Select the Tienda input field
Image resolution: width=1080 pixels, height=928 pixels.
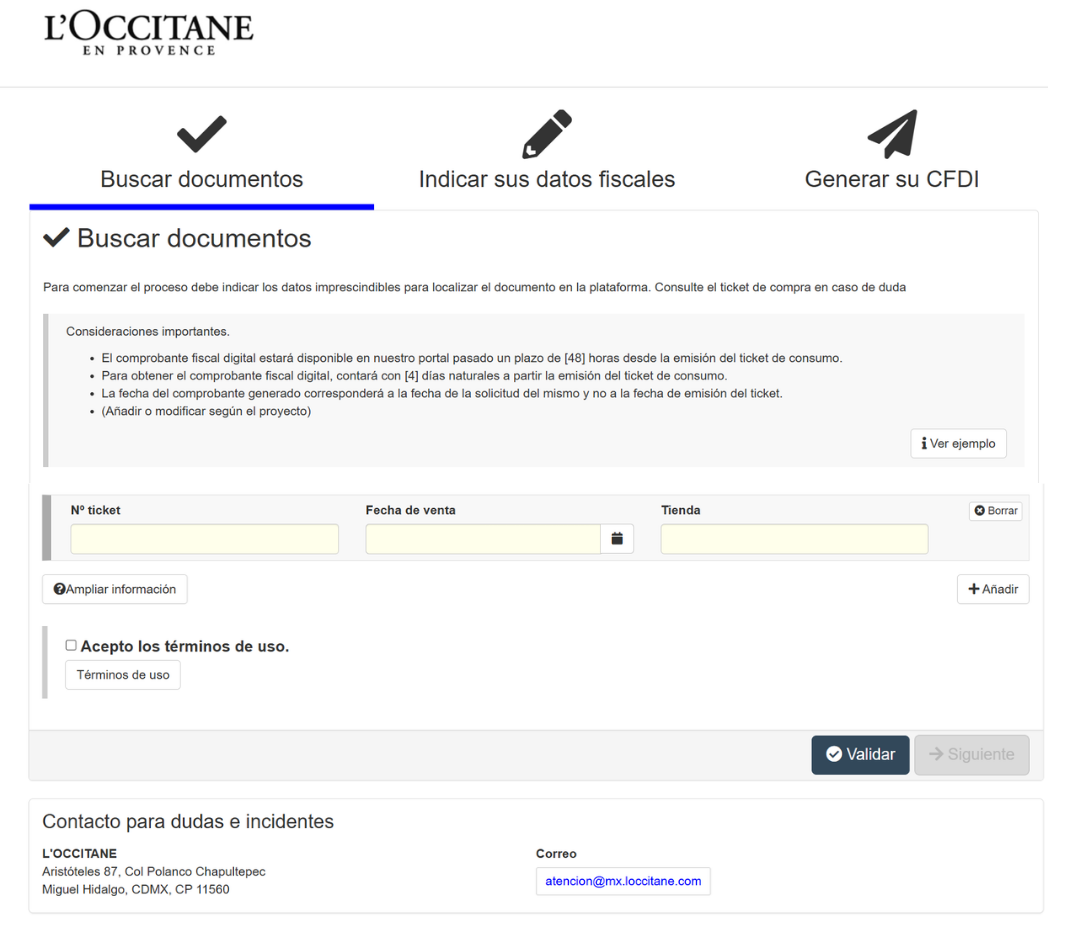[794, 539]
